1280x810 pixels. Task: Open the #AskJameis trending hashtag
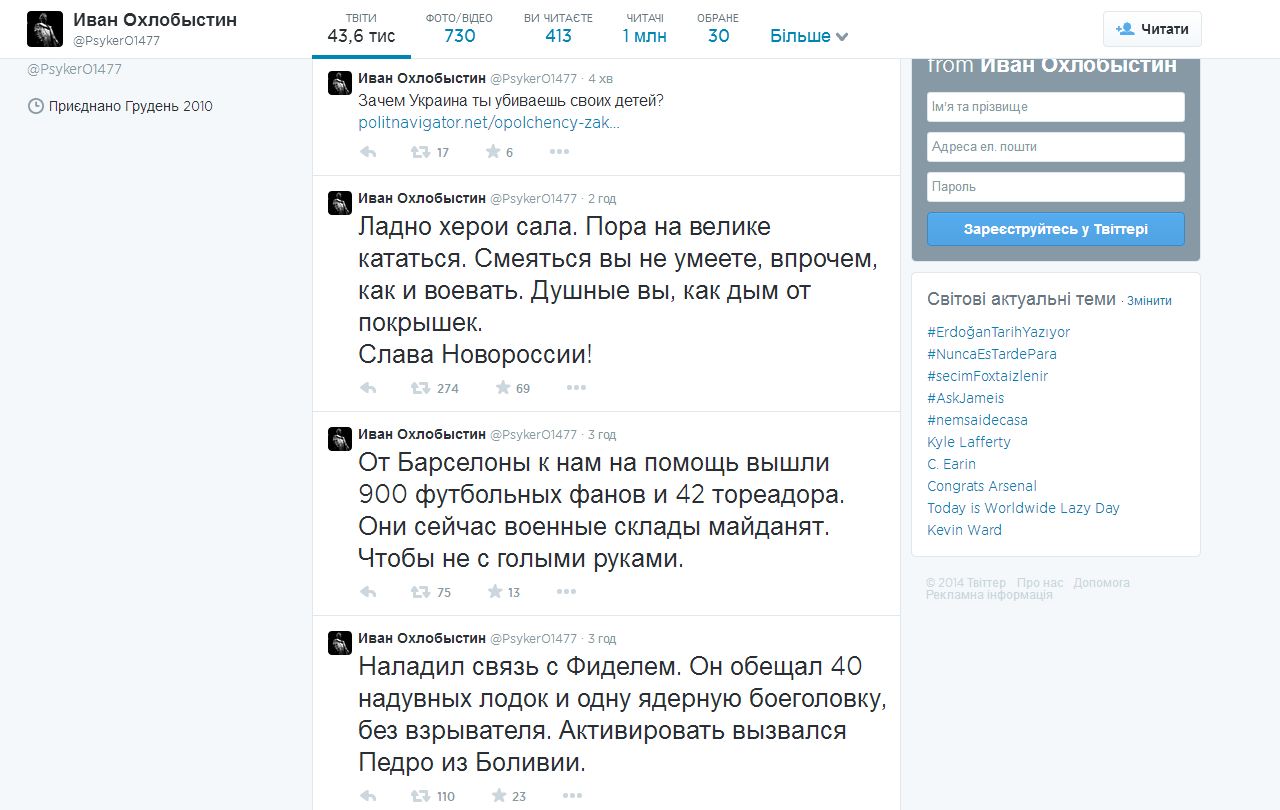[x=966, y=398]
